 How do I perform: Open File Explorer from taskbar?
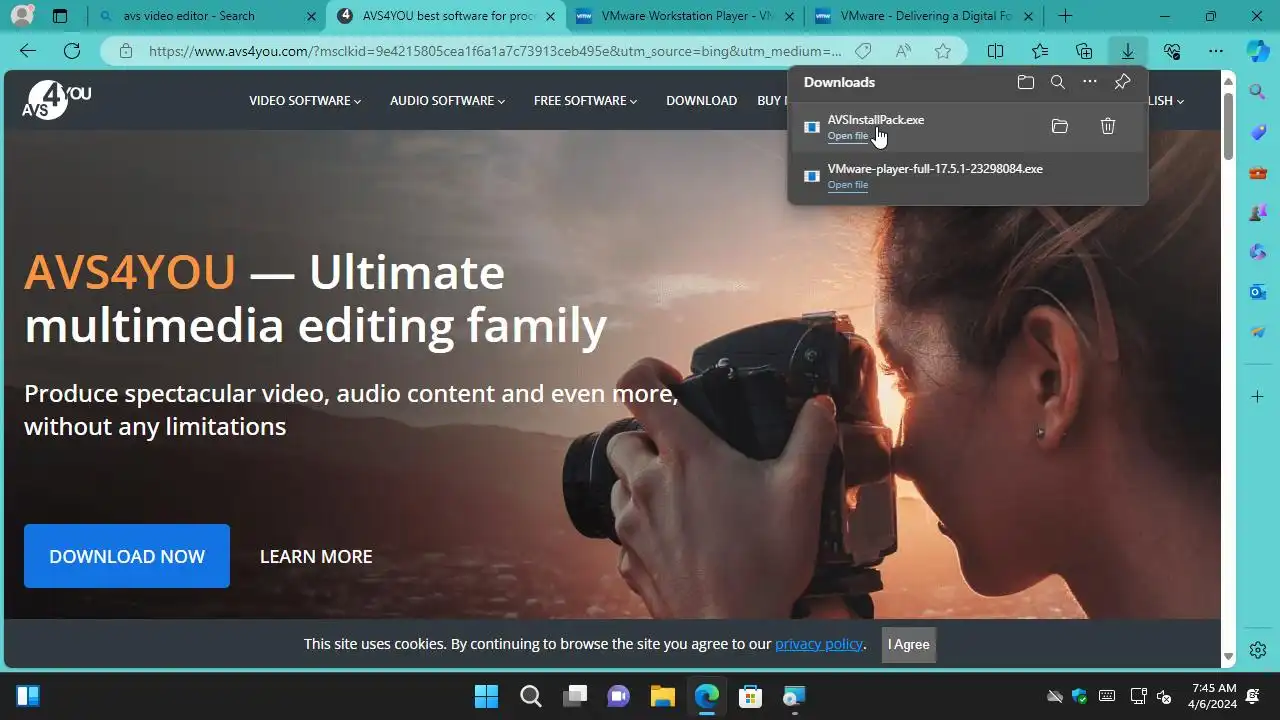[x=662, y=696]
